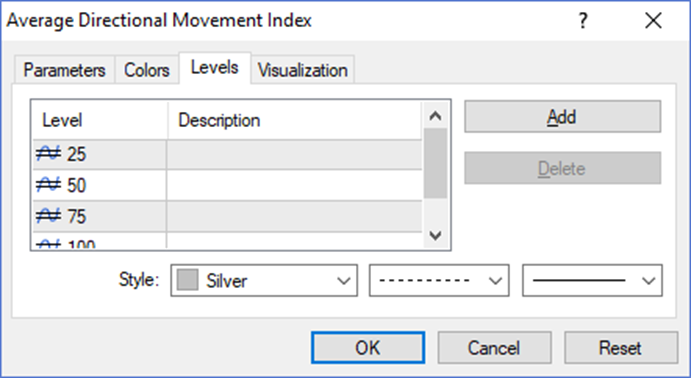Select the level value 25
The height and width of the screenshot is (378, 691).
pos(76,154)
